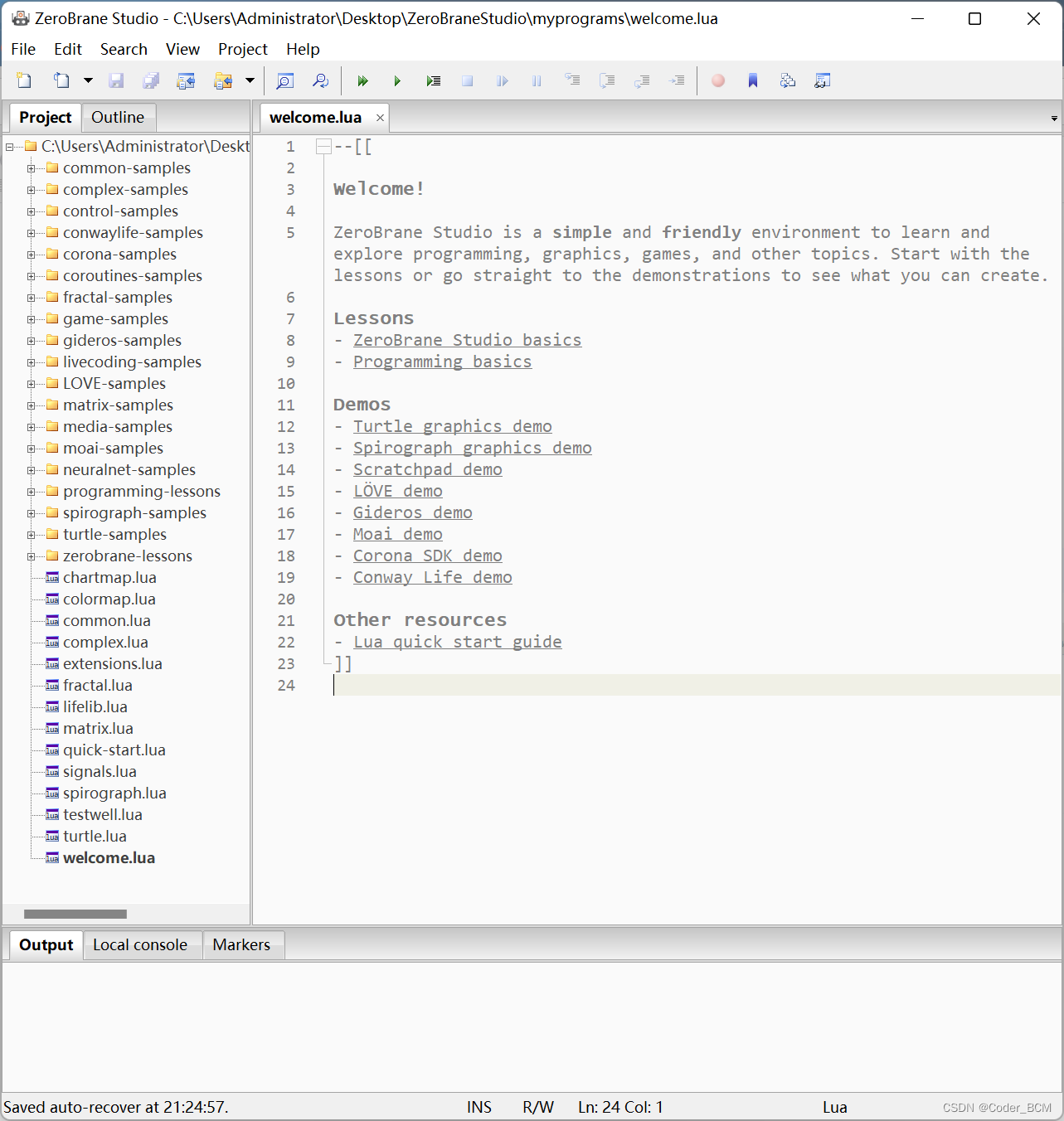Click the Choose project directory icon
This screenshot has height=1121, width=1064.
(x=223, y=80)
